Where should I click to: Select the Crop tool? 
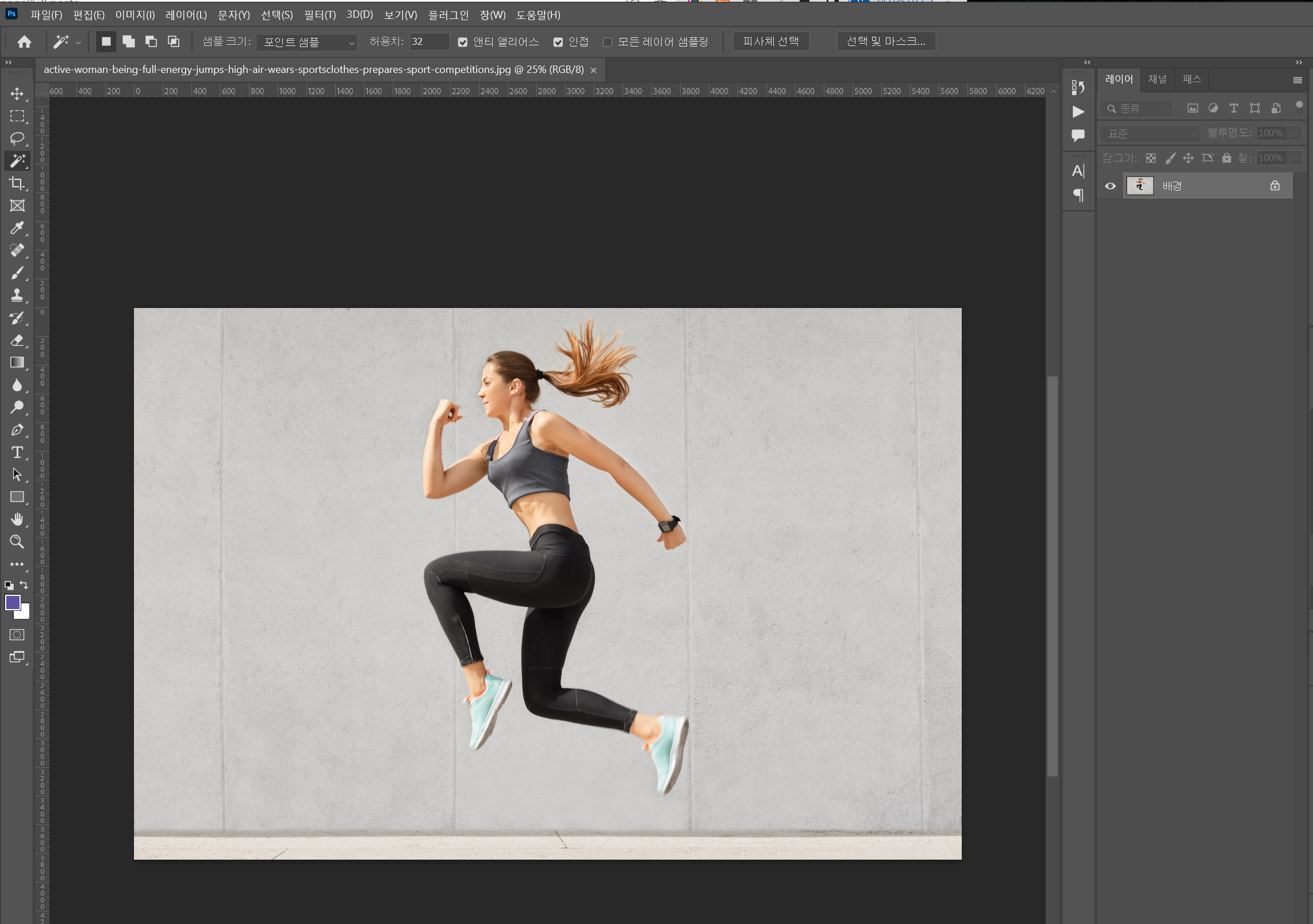click(x=17, y=183)
